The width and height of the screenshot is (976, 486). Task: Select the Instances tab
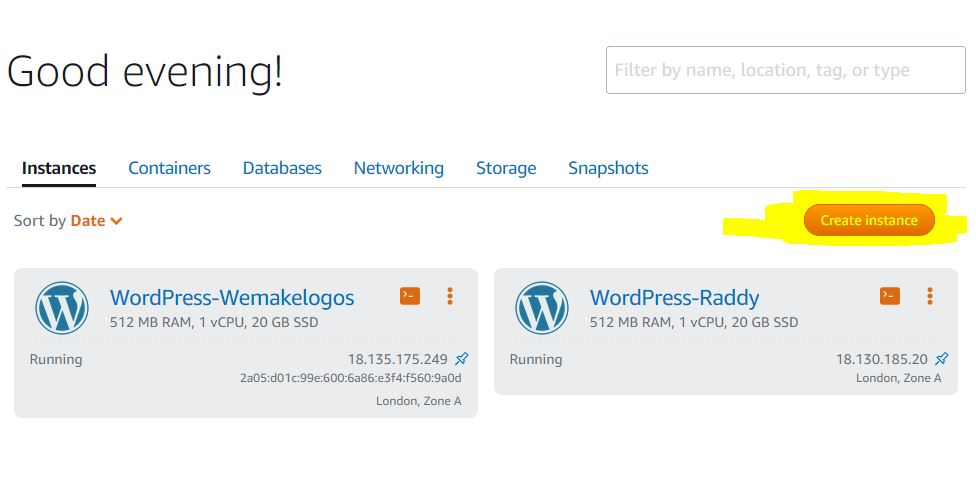tap(59, 168)
